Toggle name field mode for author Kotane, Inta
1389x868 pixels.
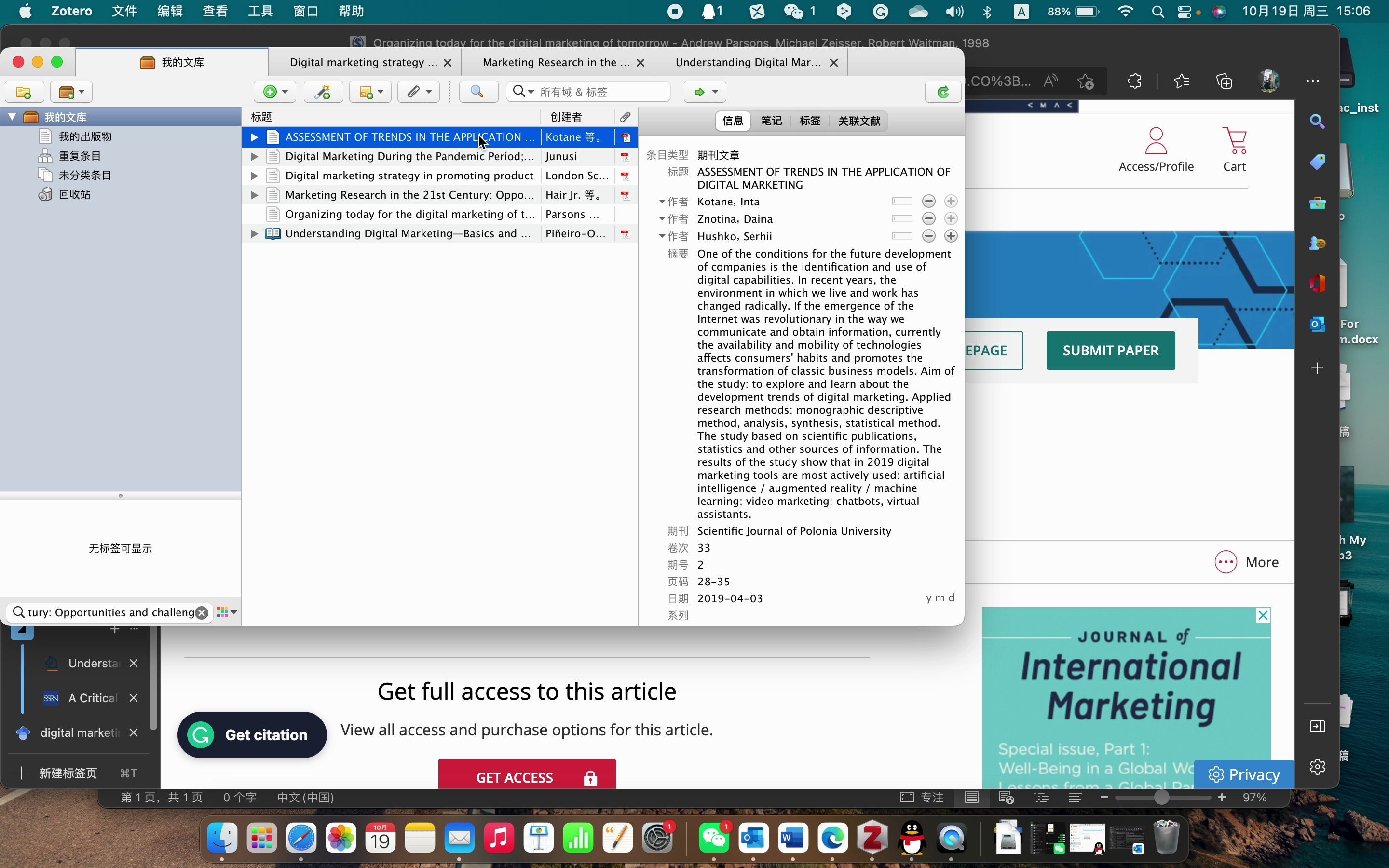(x=902, y=202)
